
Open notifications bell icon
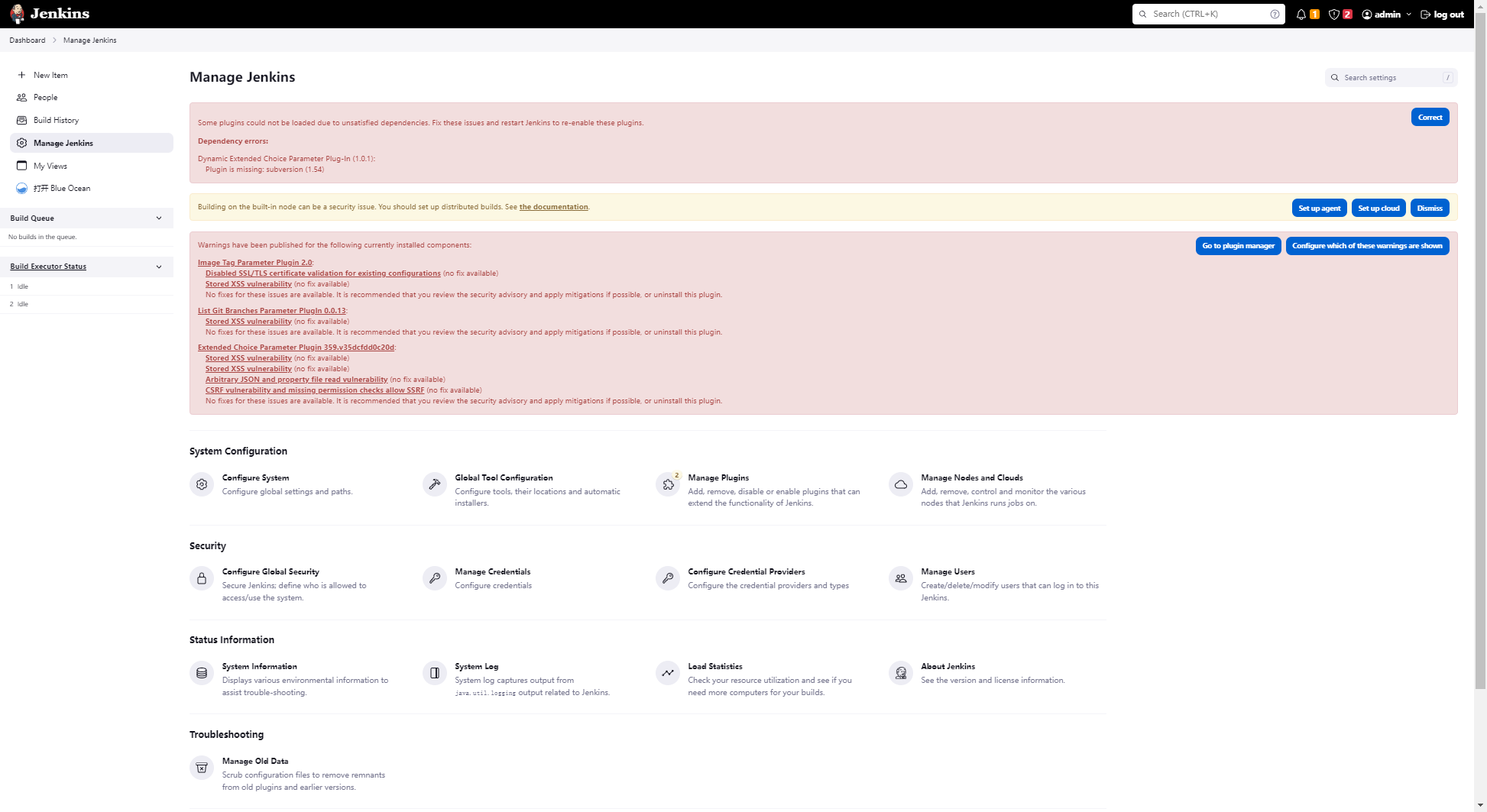1301,15
